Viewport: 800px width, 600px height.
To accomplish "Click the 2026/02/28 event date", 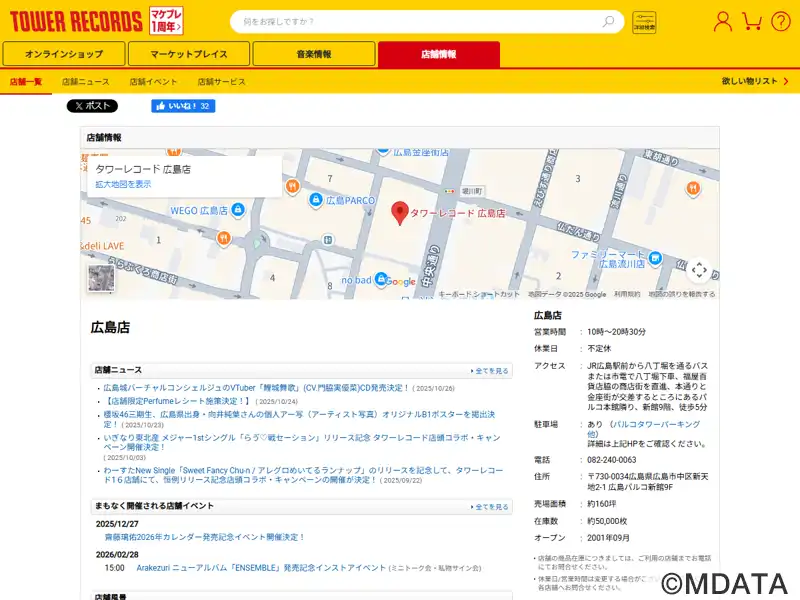I will tap(117, 555).
